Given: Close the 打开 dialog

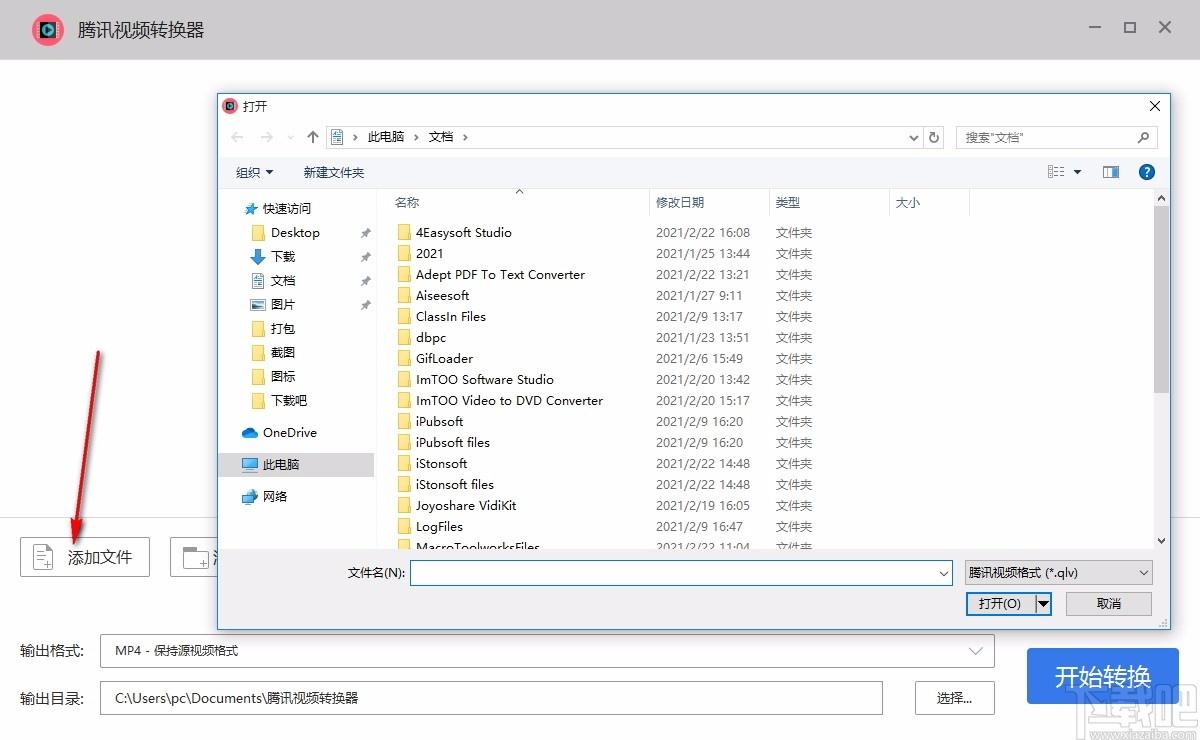Looking at the screenshot, I should (x=1155, y=106).
